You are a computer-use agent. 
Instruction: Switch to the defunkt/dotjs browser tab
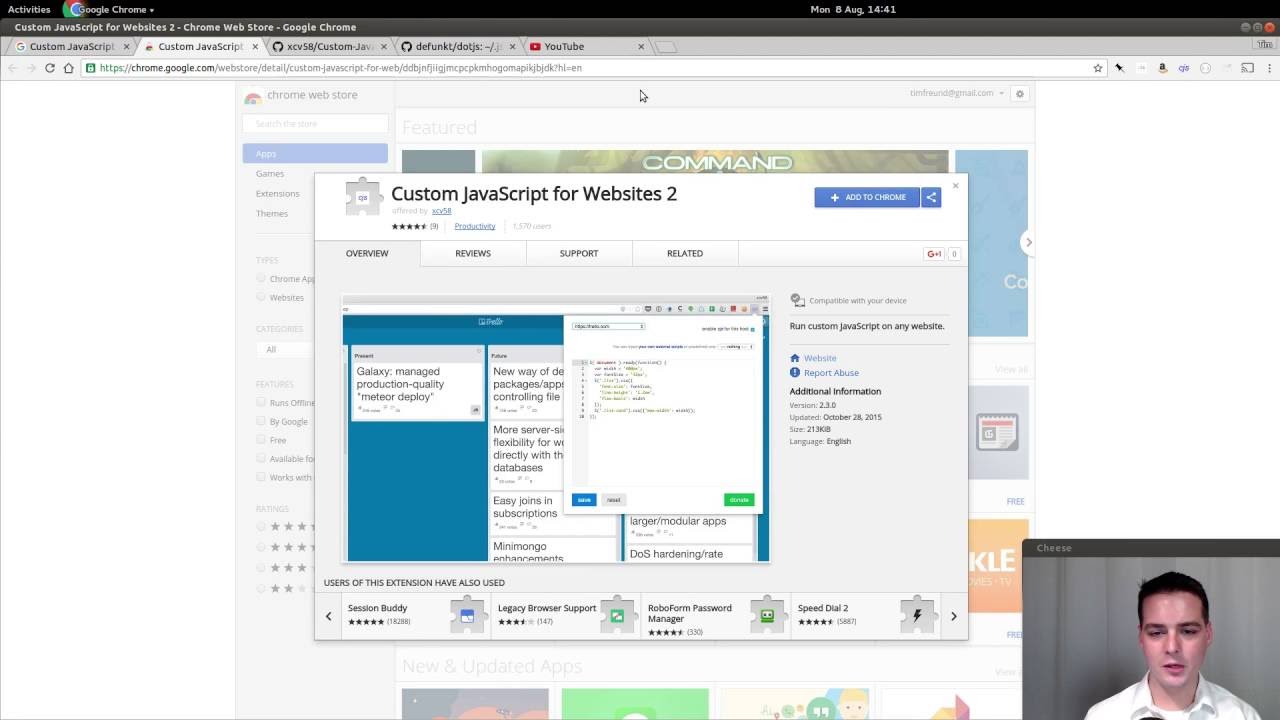[458, 46]
